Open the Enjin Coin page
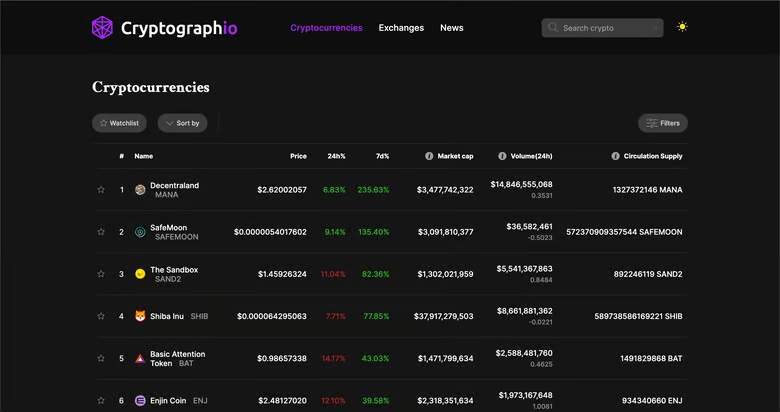The width and height of the screenshot is (780, 412). [168, 401]
